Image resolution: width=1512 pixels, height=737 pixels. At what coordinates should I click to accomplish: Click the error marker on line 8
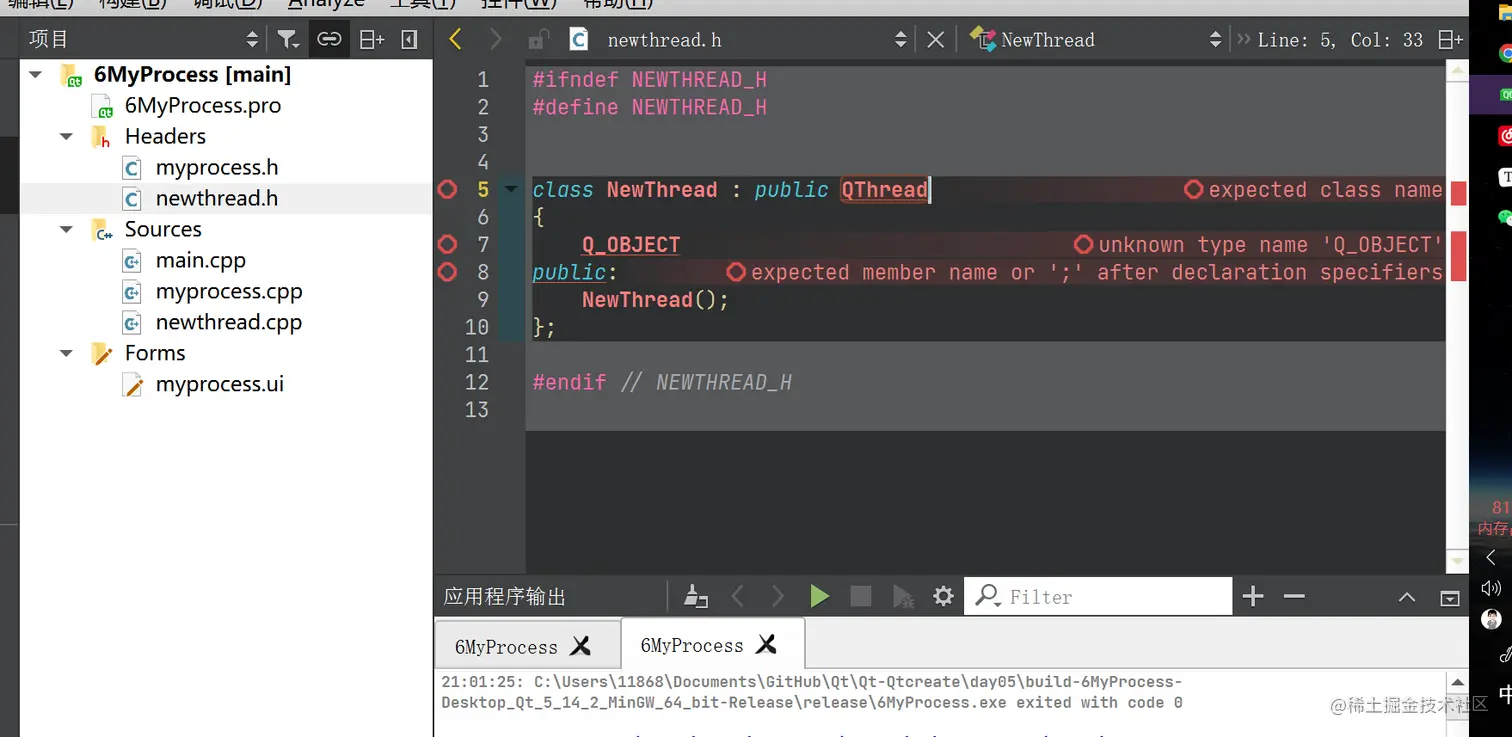coord(447,271)
